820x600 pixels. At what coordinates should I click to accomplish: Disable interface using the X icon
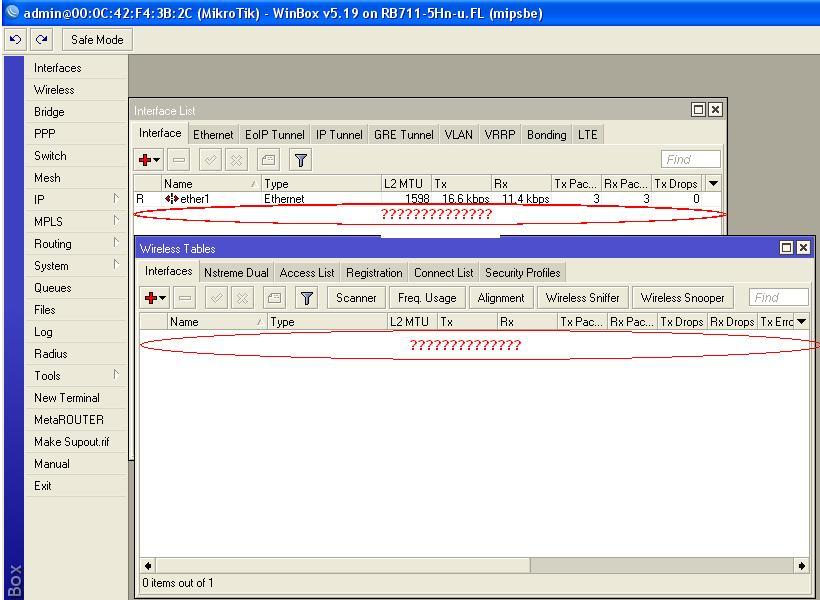coord(237,159)
